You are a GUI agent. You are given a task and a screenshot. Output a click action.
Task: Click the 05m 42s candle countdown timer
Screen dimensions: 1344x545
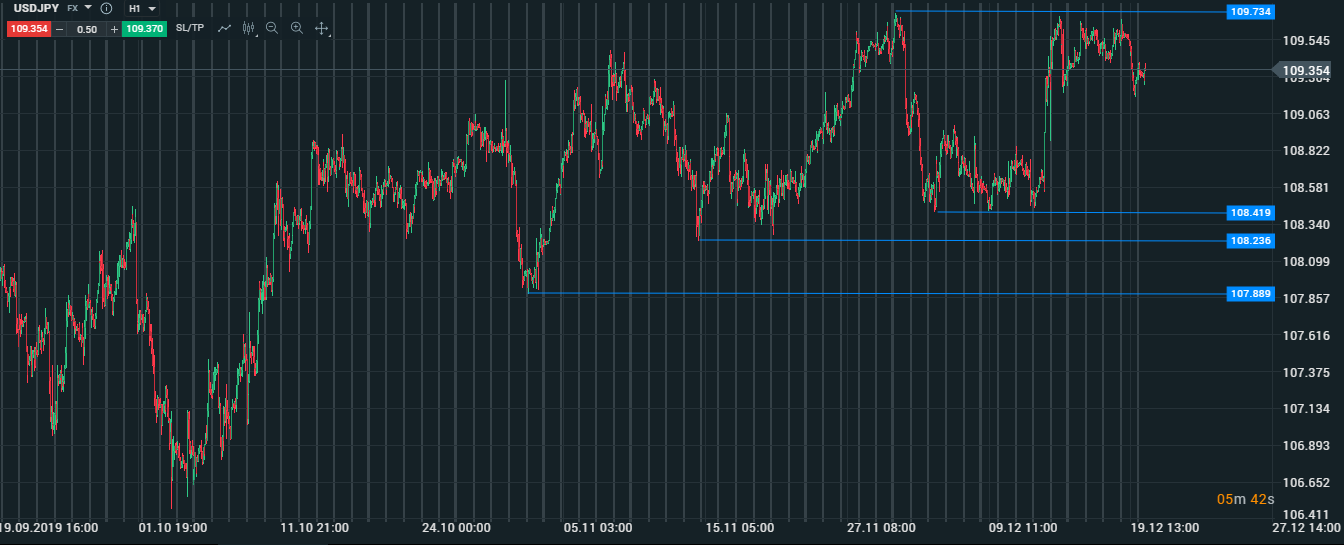point(1245,499)
